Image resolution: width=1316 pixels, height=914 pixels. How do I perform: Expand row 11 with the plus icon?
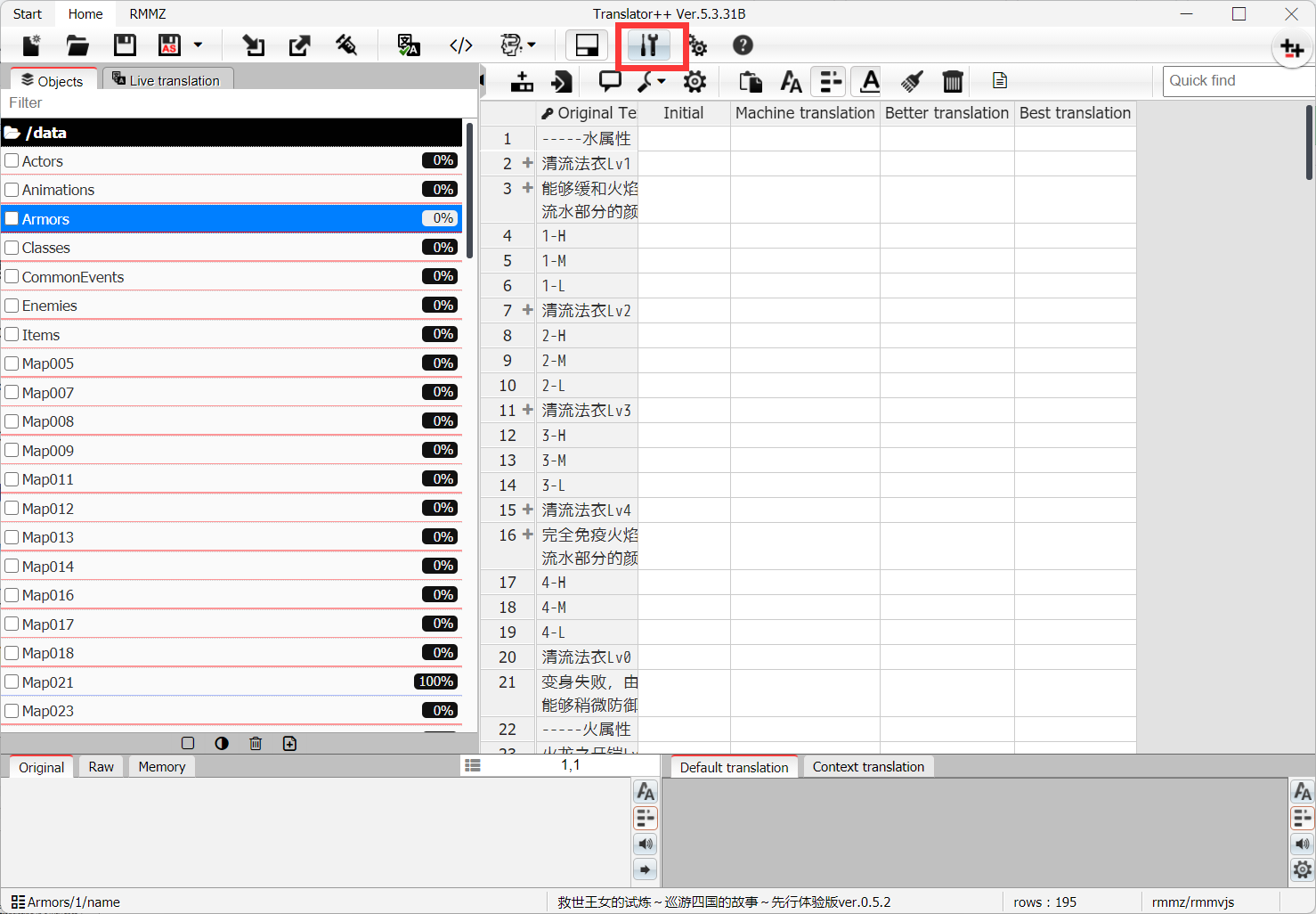point(527,410)
